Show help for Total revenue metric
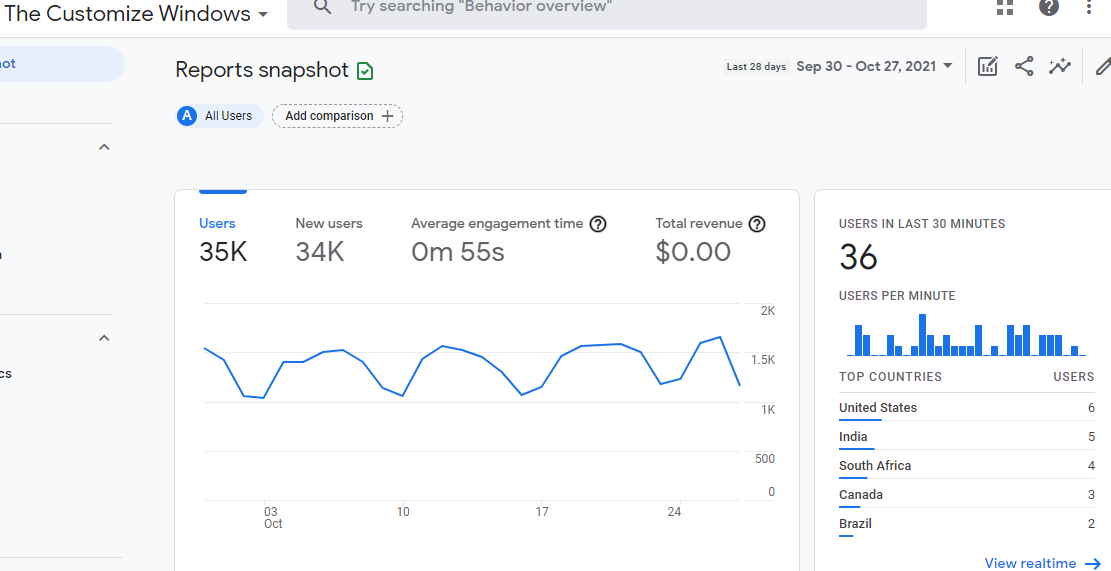This screenshot has width=1111, height=571. [757, 225]
